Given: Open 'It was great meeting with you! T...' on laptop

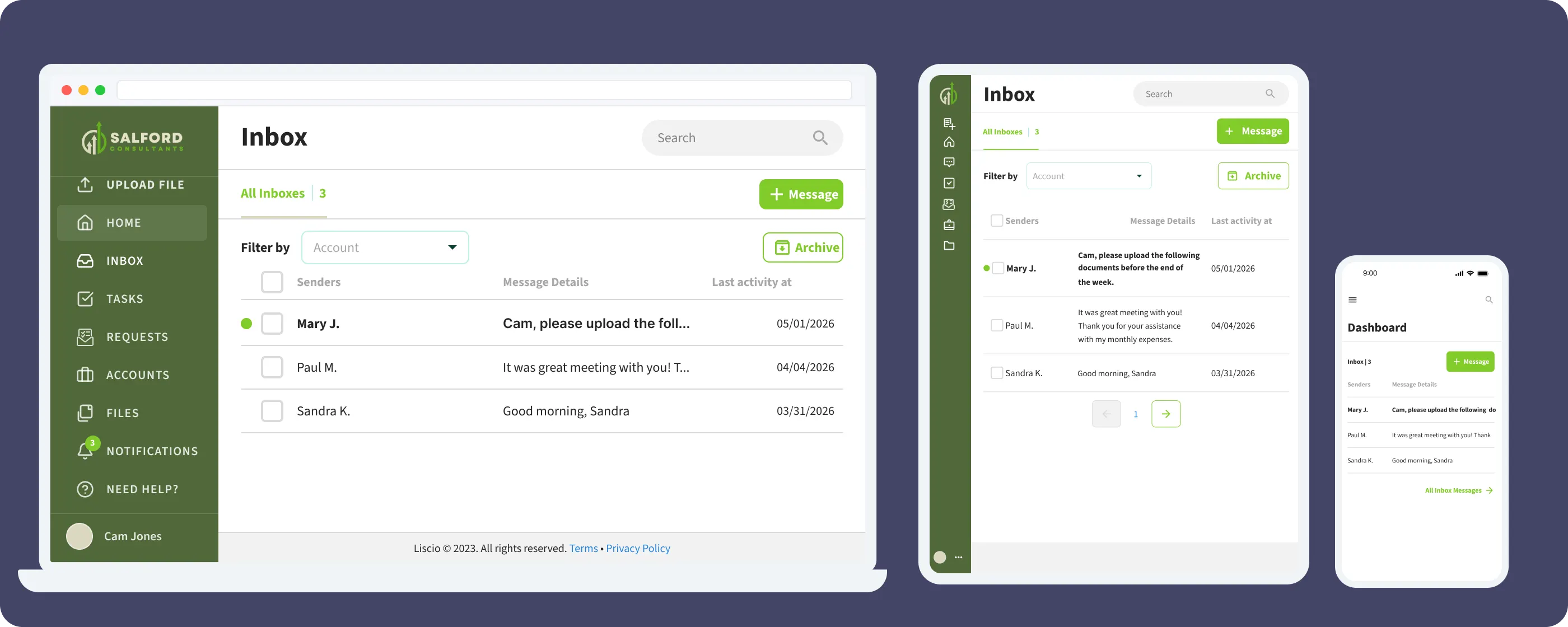Looking at the screenshot, I should pyautogui.click(x=596, y=367).
